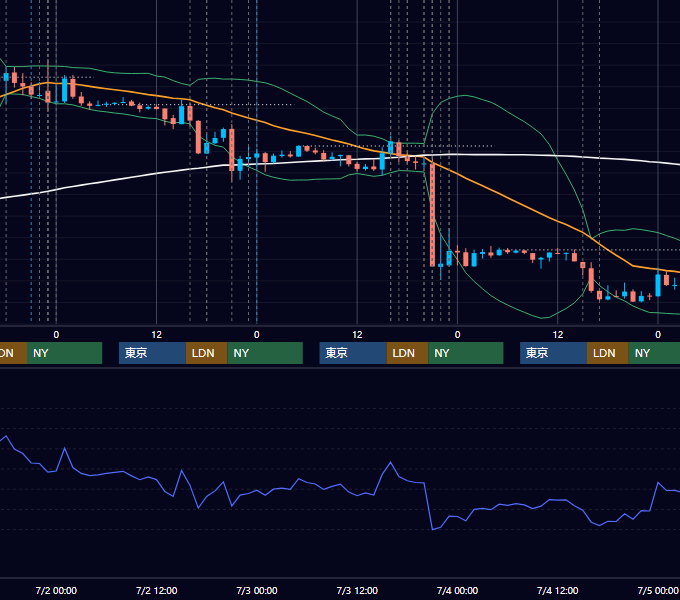
Task: Click LDN session block preceding the 7/4 00:00 gridline
Action: click(407, 353)
